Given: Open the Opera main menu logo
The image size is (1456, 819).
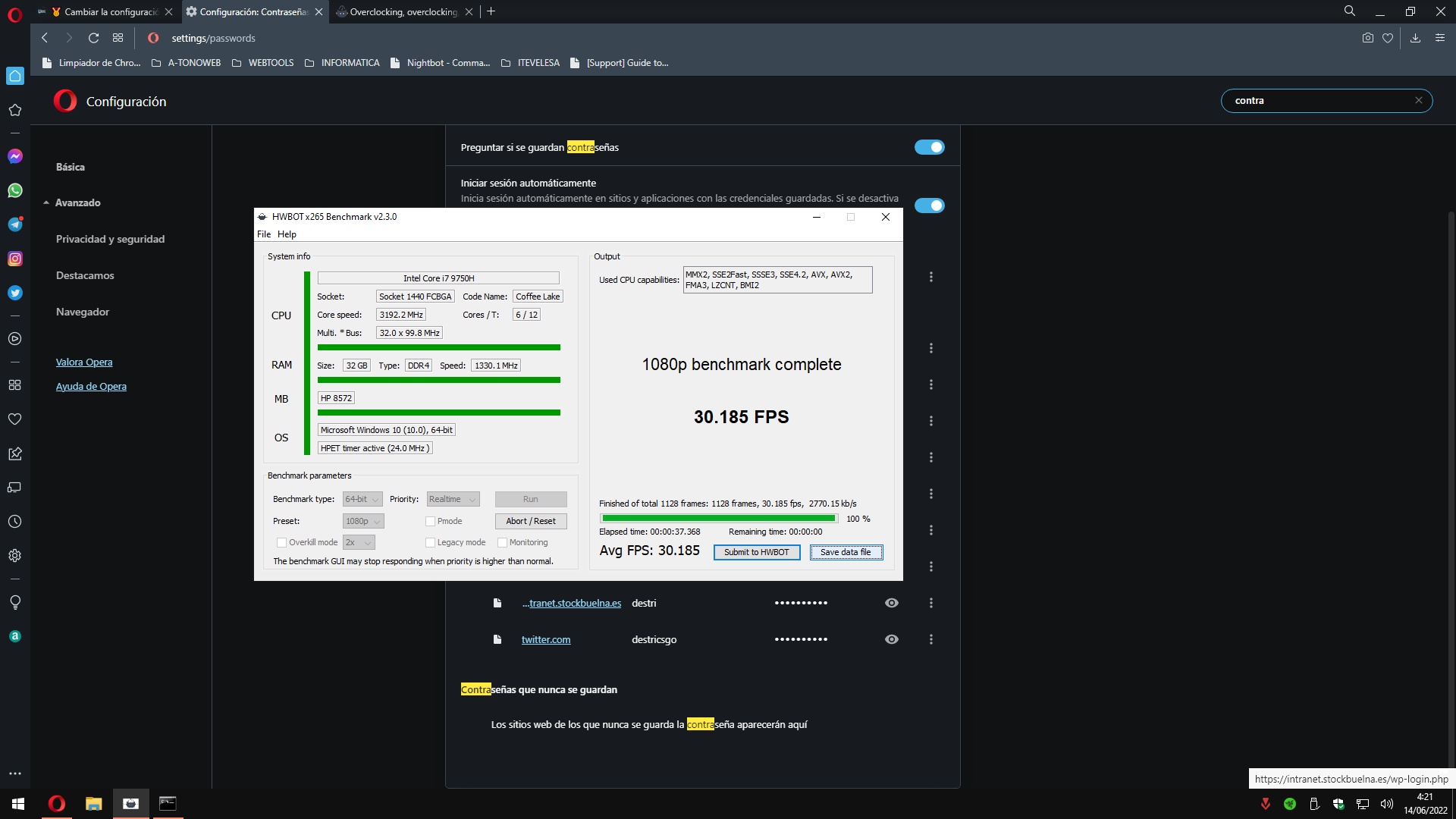Looking at the screenshot, I should tap(14, 14).
